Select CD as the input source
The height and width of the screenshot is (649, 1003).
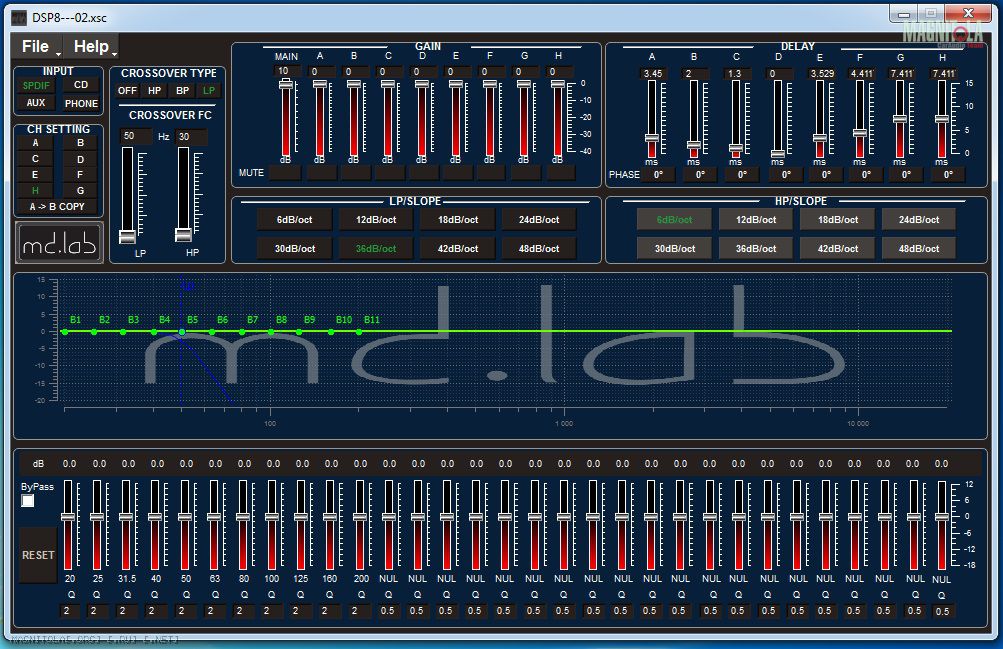coord(81,84)
